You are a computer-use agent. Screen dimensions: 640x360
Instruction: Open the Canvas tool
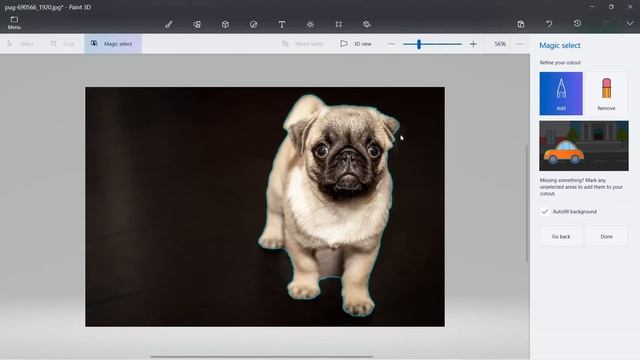point(338,24)
